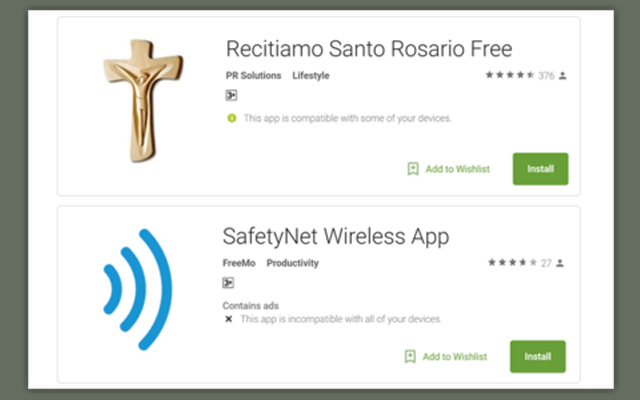
Task: Open the crucifix app icon thumbnail
Action: click(x=143, y=101)
